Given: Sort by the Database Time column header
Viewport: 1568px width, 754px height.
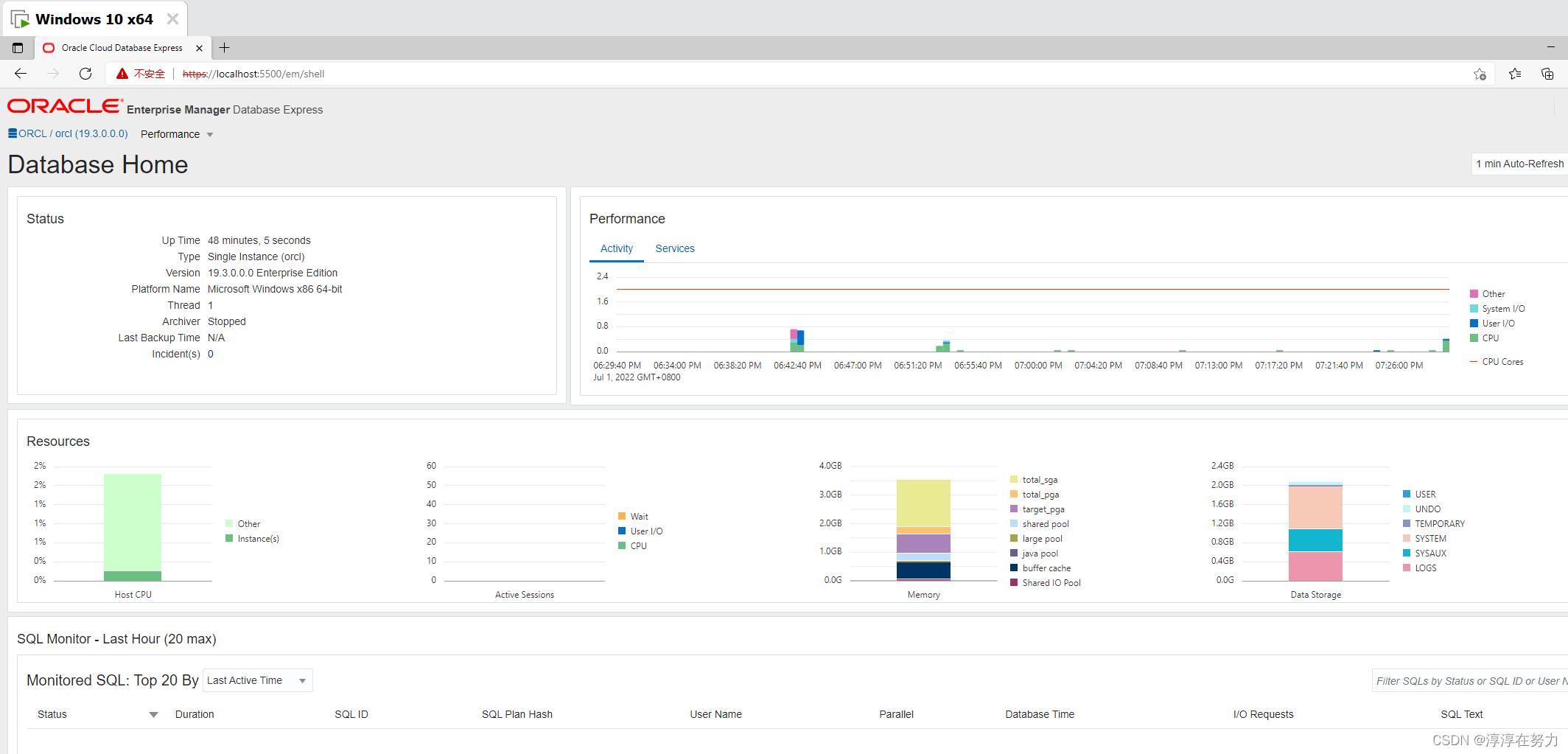Looking at the screenshot, I should click(1040, 714).
